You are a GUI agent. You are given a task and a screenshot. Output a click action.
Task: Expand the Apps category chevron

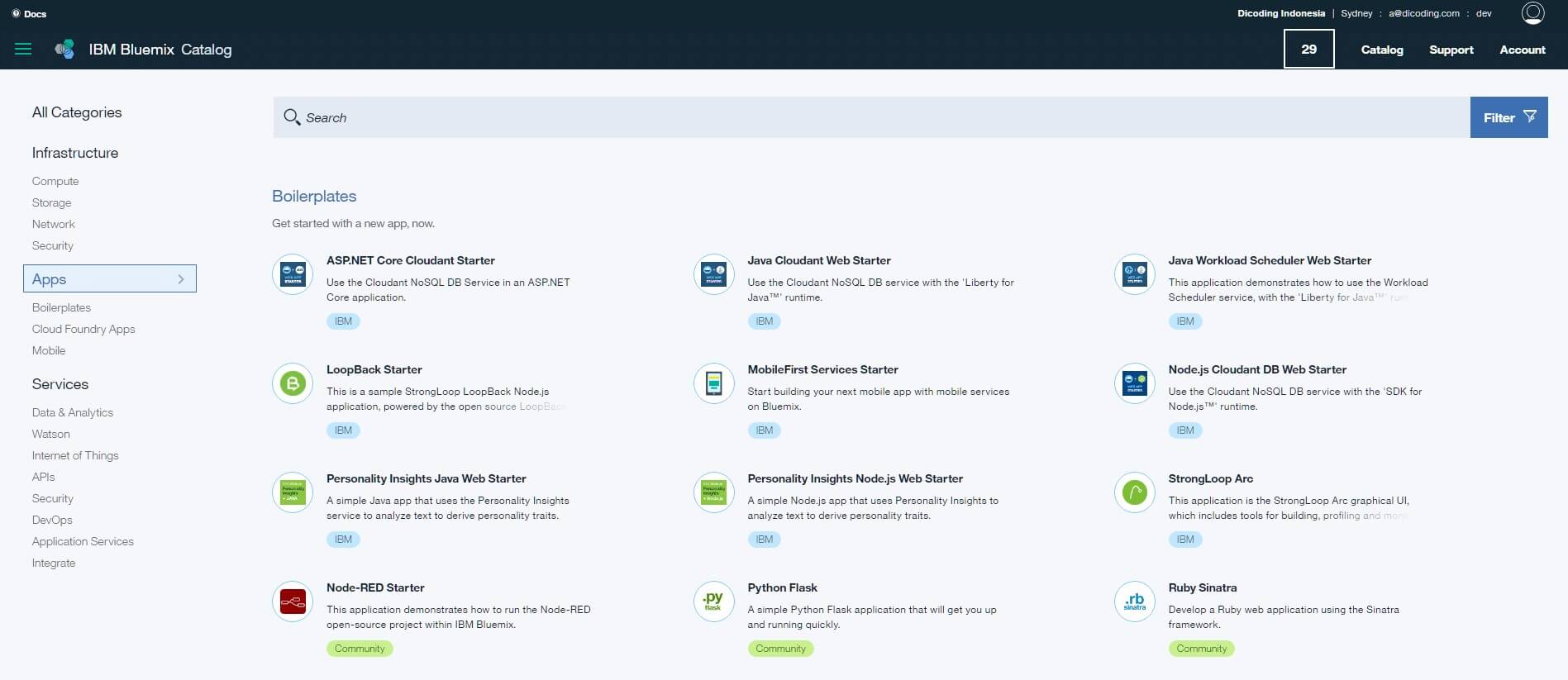pyautogui.click(x=181, y=279)
